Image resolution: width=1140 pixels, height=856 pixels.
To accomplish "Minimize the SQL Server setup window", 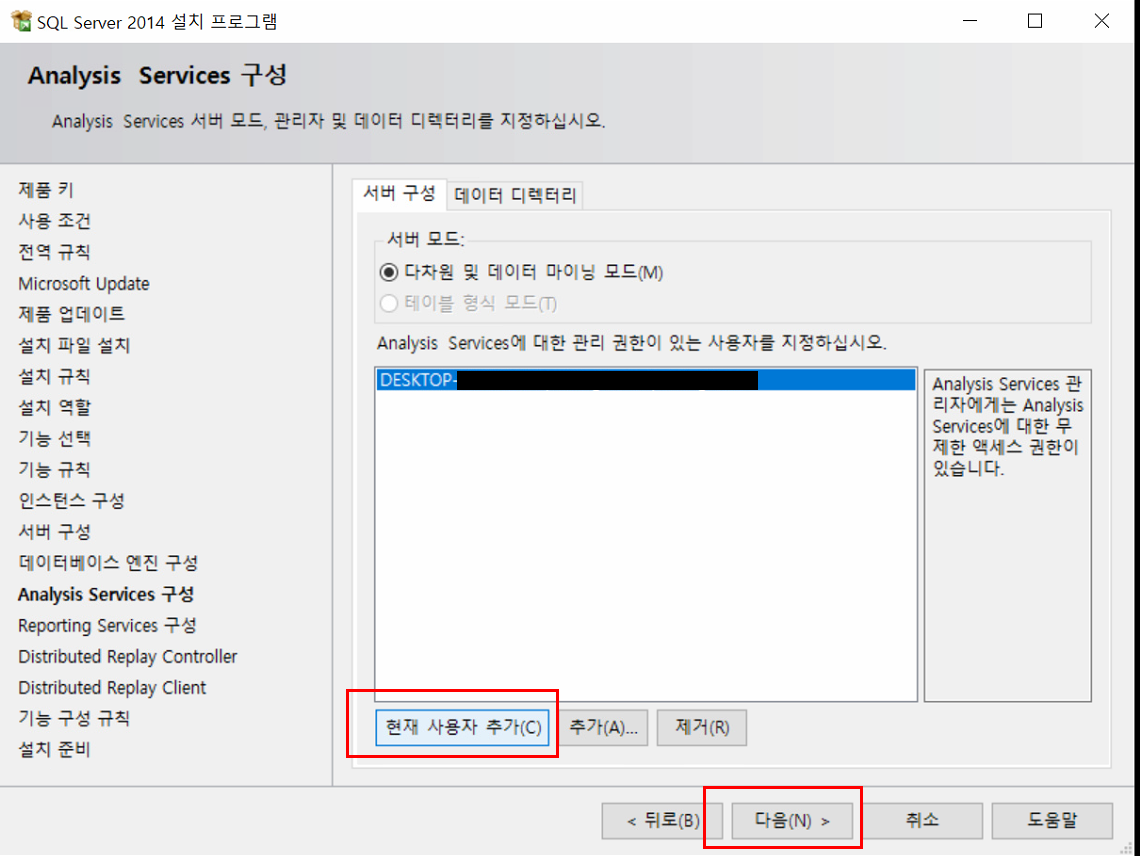I will (970, 21).
